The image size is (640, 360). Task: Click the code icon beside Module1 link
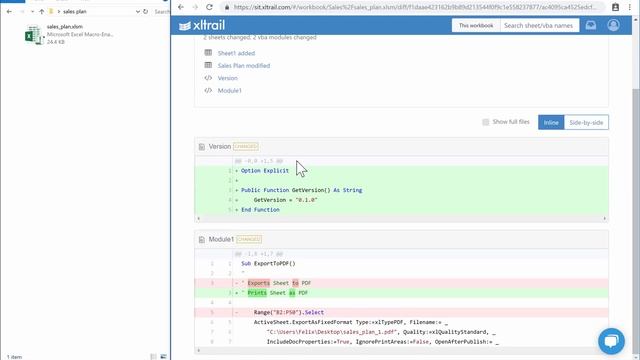click(208, 90)
